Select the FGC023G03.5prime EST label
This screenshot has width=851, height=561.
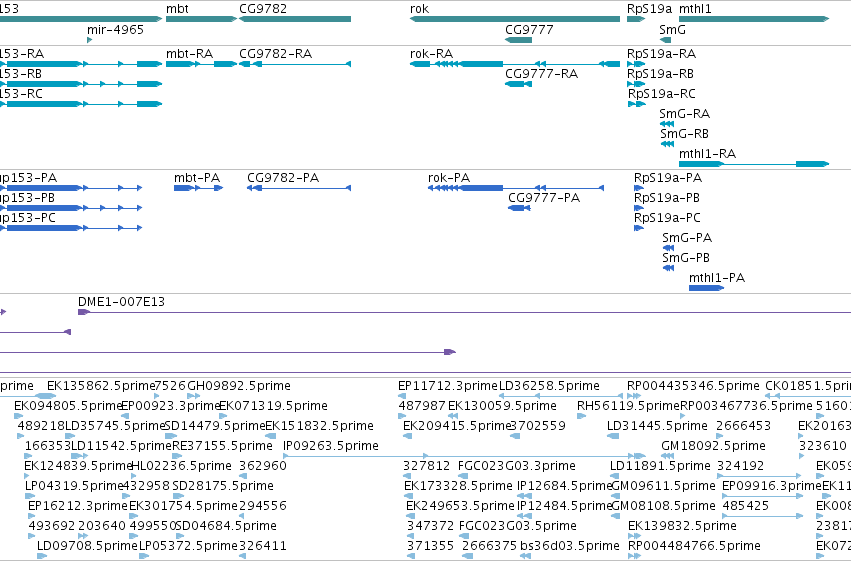518,527
